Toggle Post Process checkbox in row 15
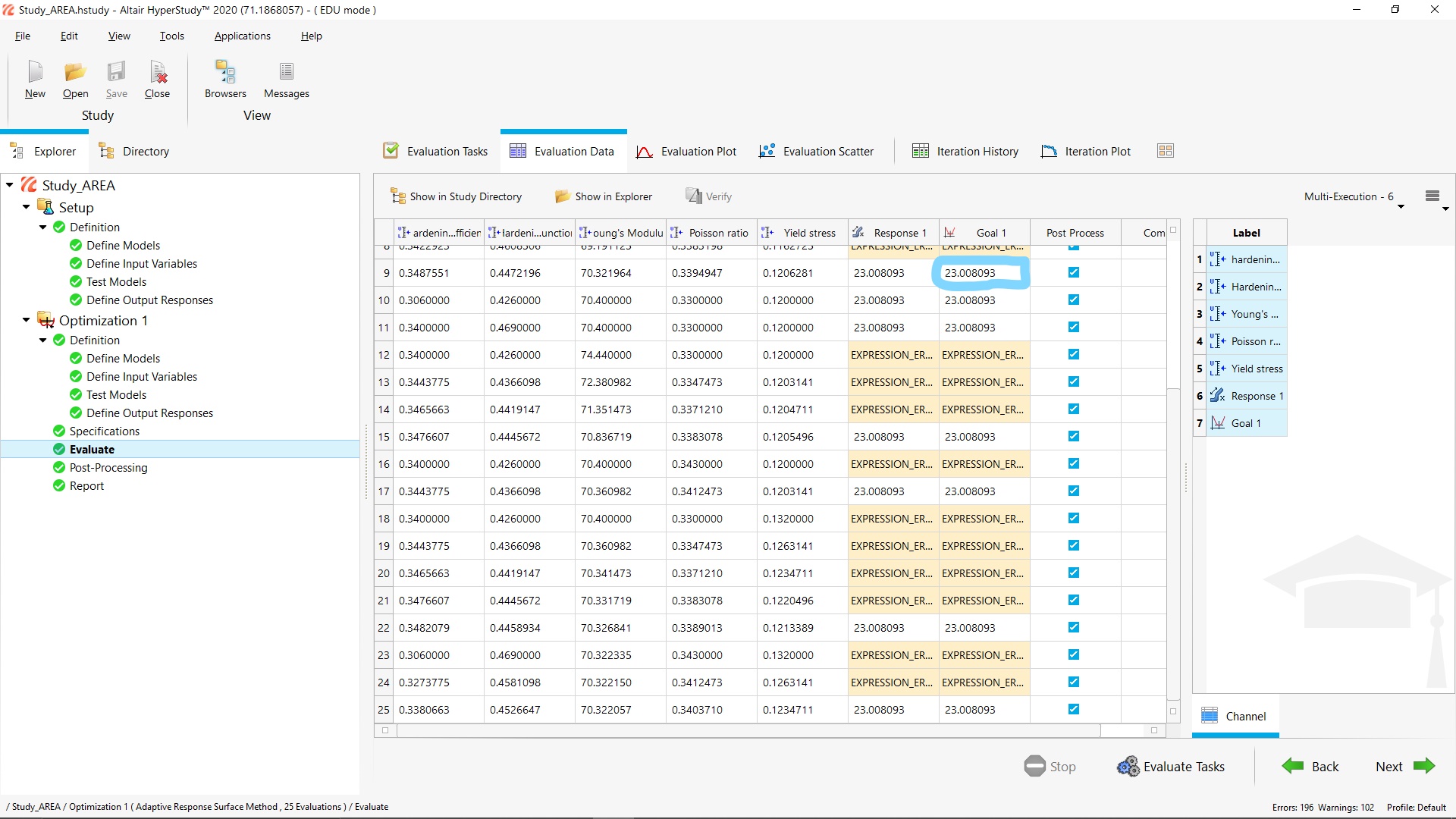Viewport: 1456px width, 819px height. [1074, 436]
